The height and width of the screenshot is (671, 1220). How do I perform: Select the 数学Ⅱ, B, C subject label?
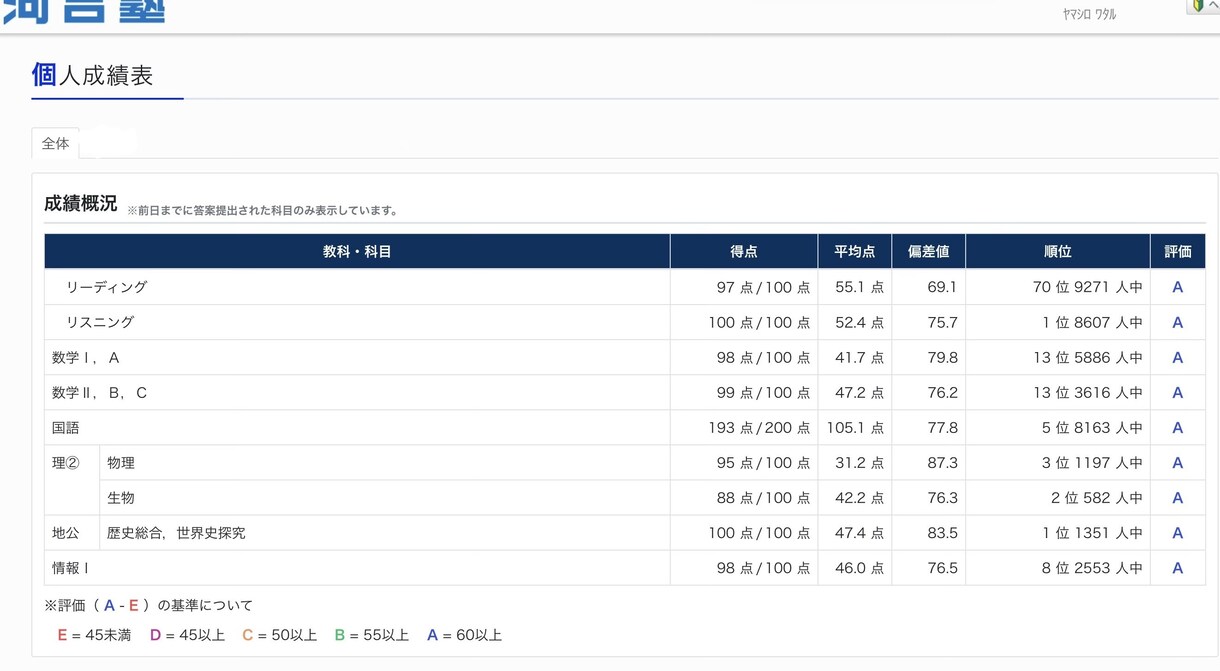pos(99,393)
